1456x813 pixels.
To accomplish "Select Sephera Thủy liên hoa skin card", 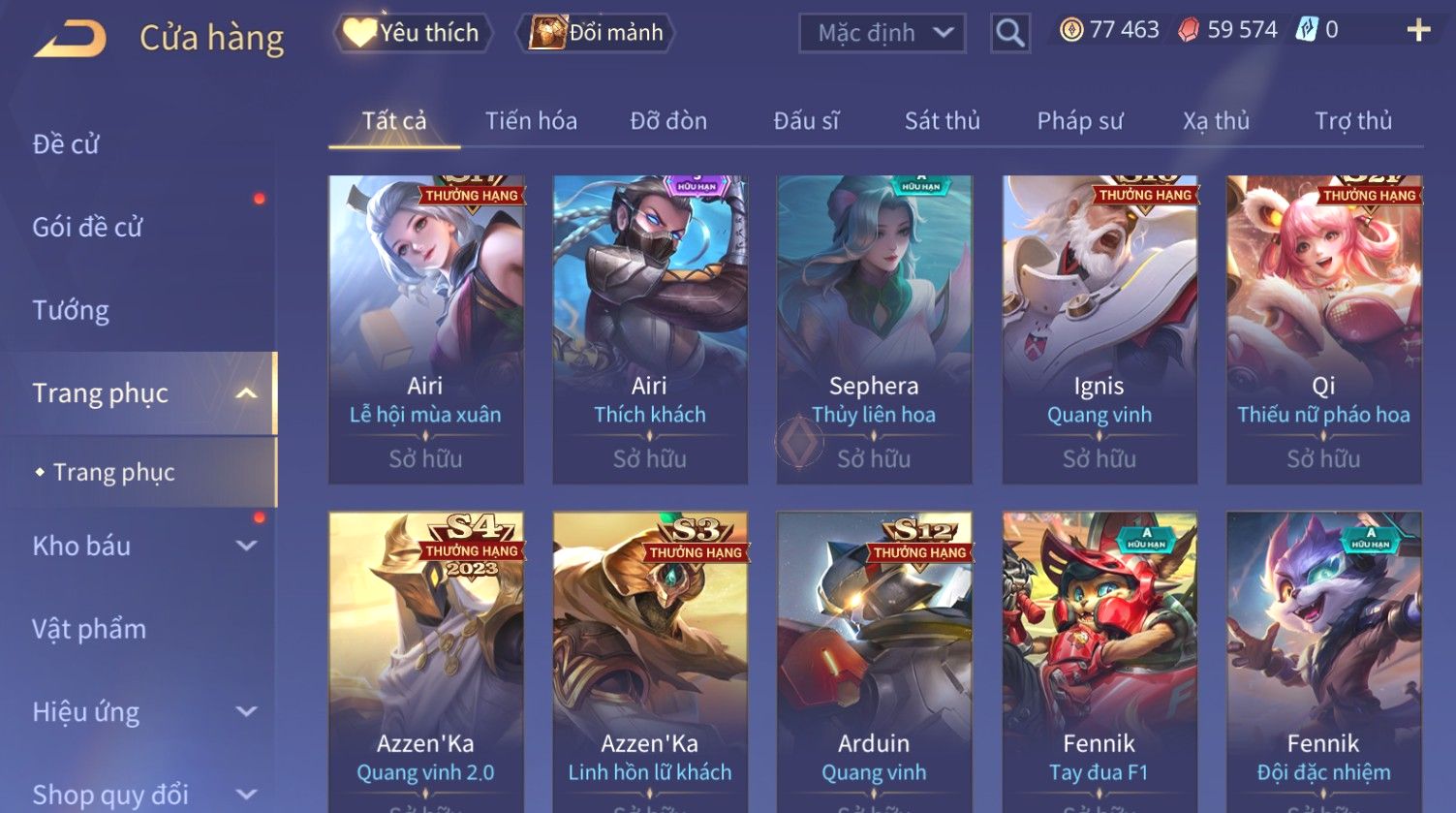I will coord(874,329).
